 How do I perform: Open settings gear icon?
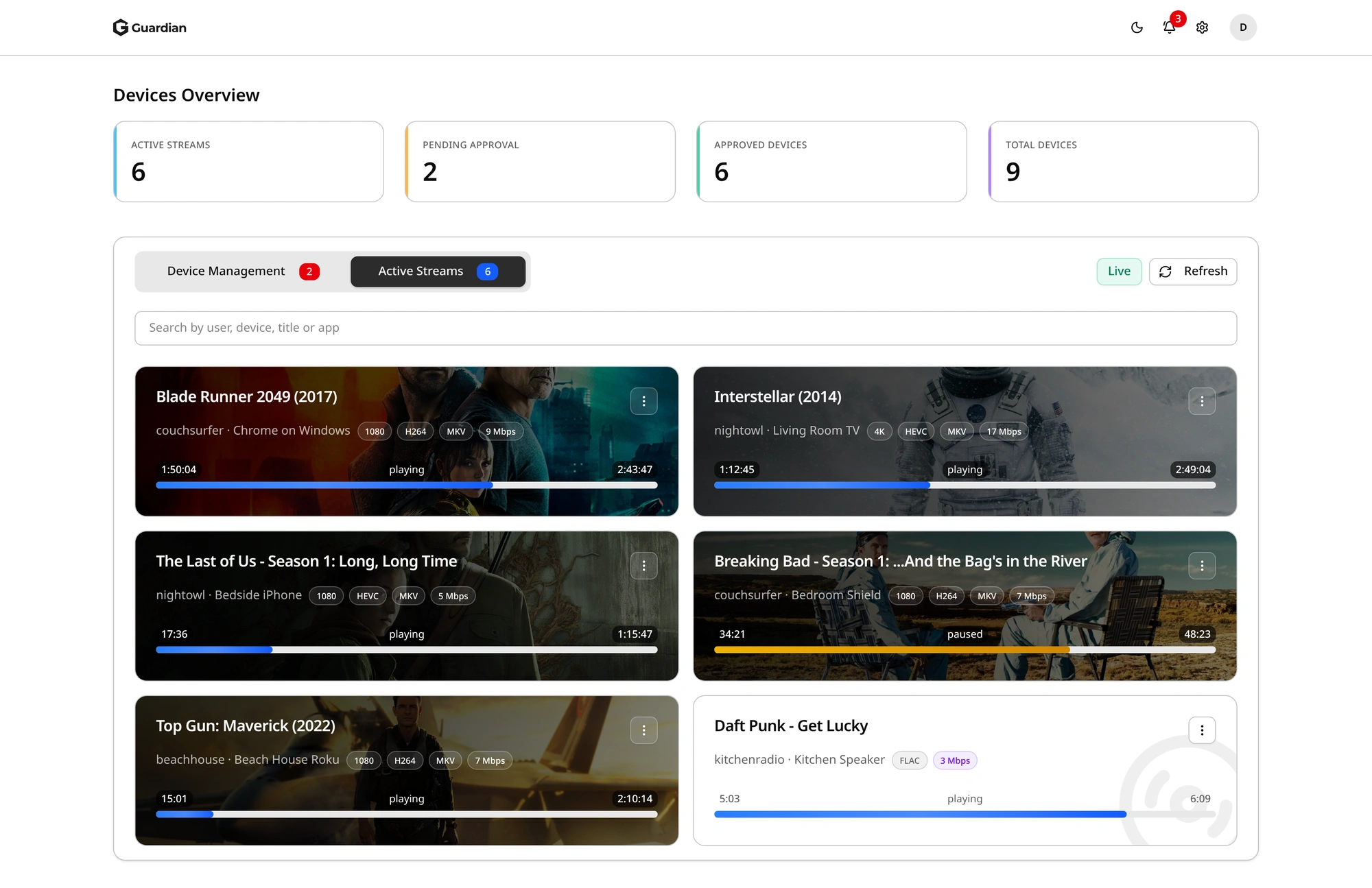click(x=1202, y=27)
